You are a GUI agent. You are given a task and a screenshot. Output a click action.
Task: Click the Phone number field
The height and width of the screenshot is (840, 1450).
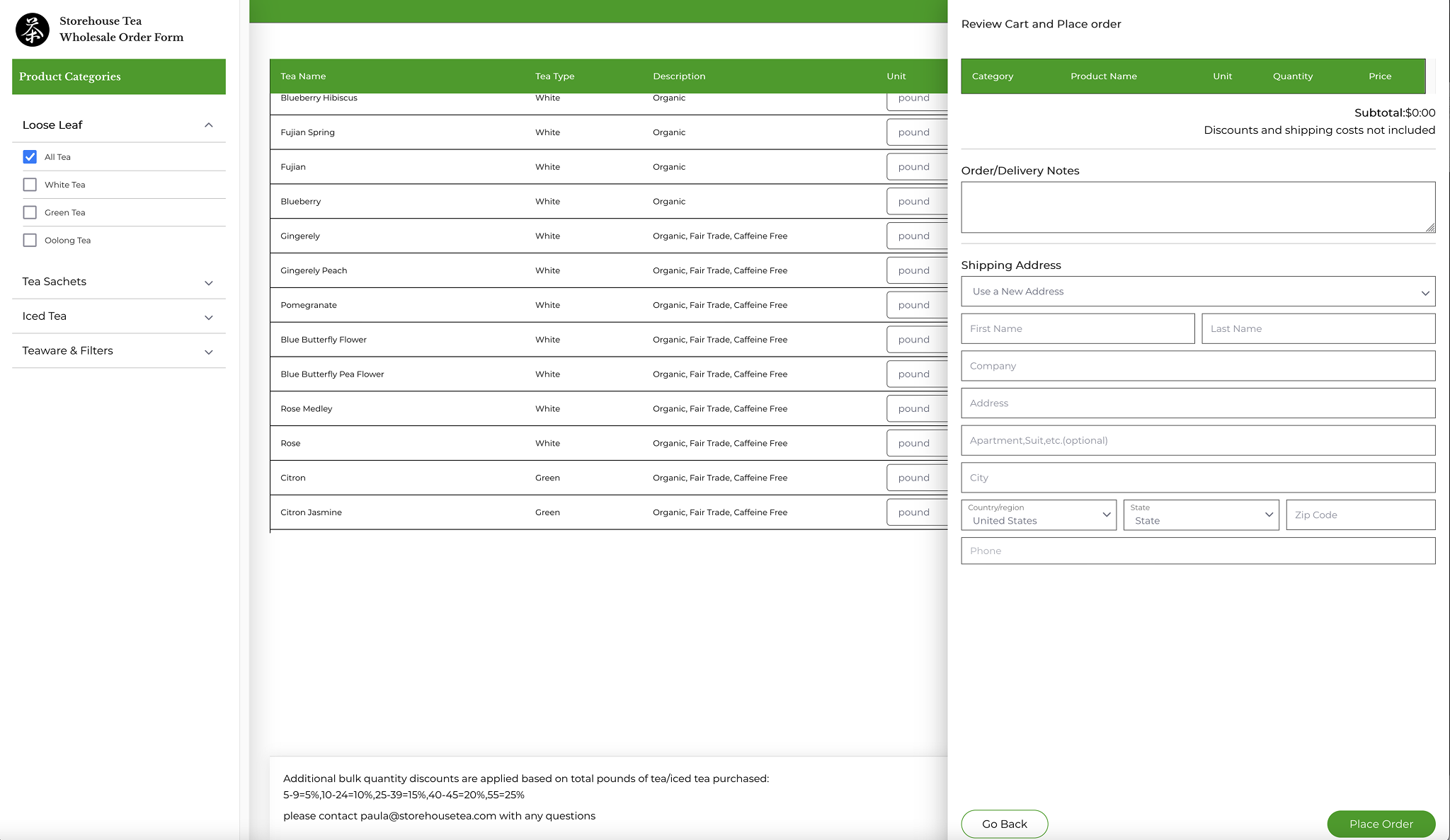pyautogui.click(x=1197, y=551)
